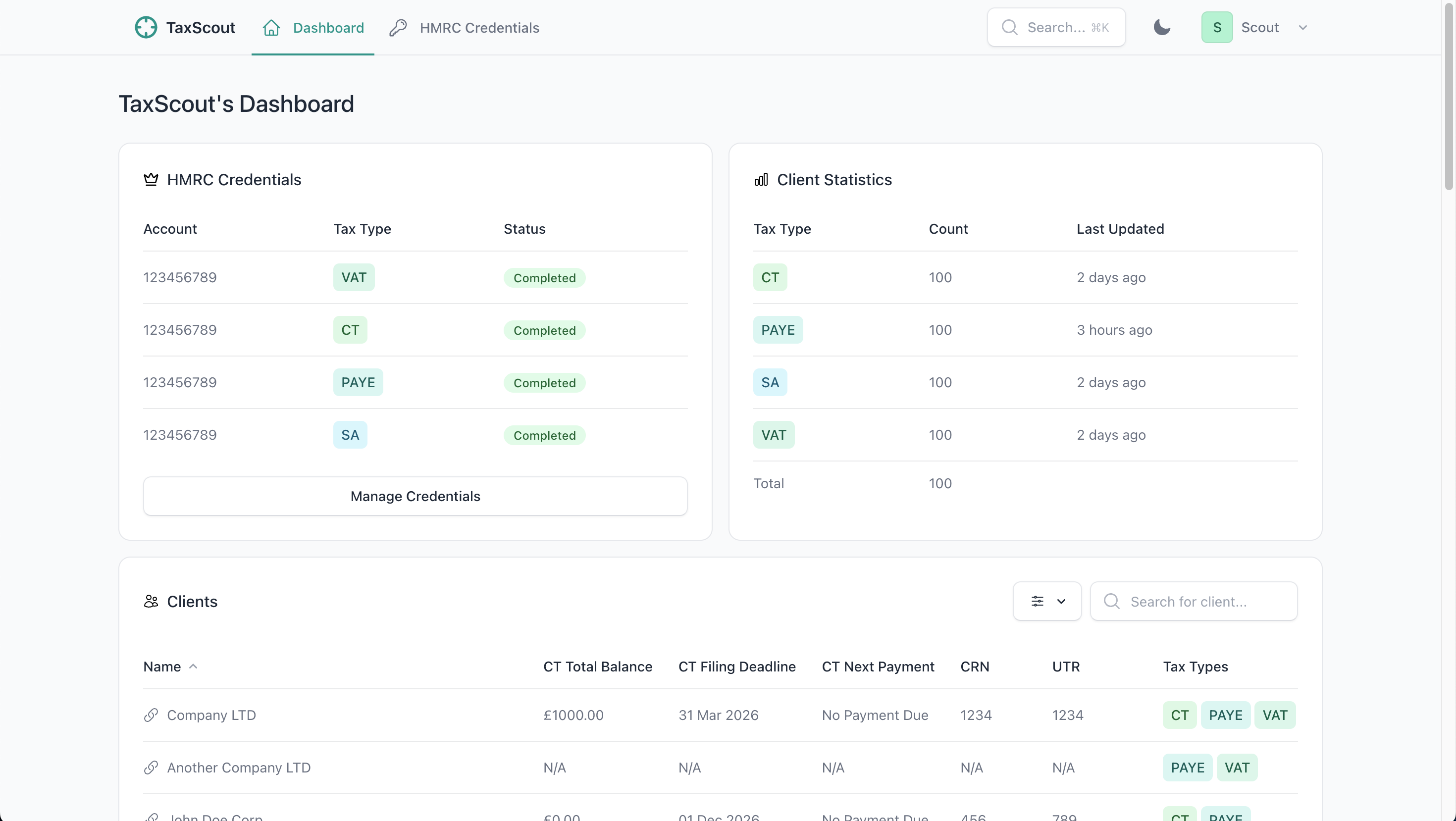Viewport: 1456px width, 821px height.
Task: Click Completed status in SA row
Action: 544,436
